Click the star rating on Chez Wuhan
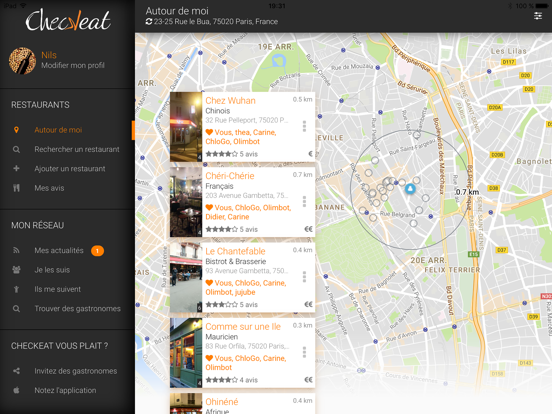 221,154
